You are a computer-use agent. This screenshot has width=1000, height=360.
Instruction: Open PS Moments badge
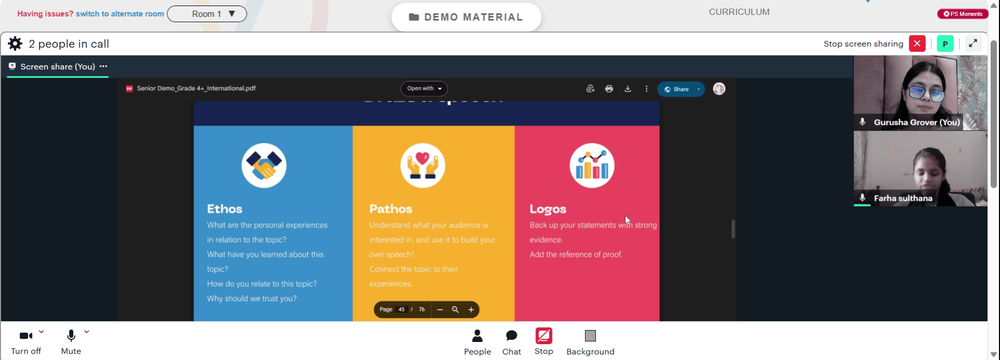962,14
